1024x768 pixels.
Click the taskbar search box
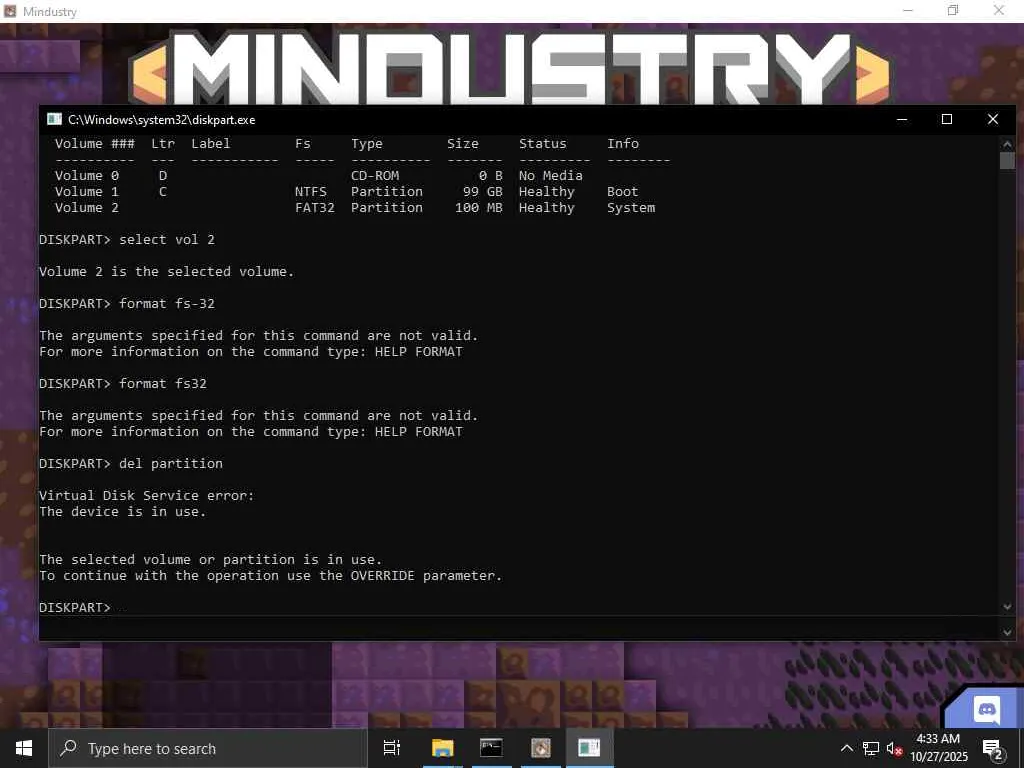[x=208, y=748]
